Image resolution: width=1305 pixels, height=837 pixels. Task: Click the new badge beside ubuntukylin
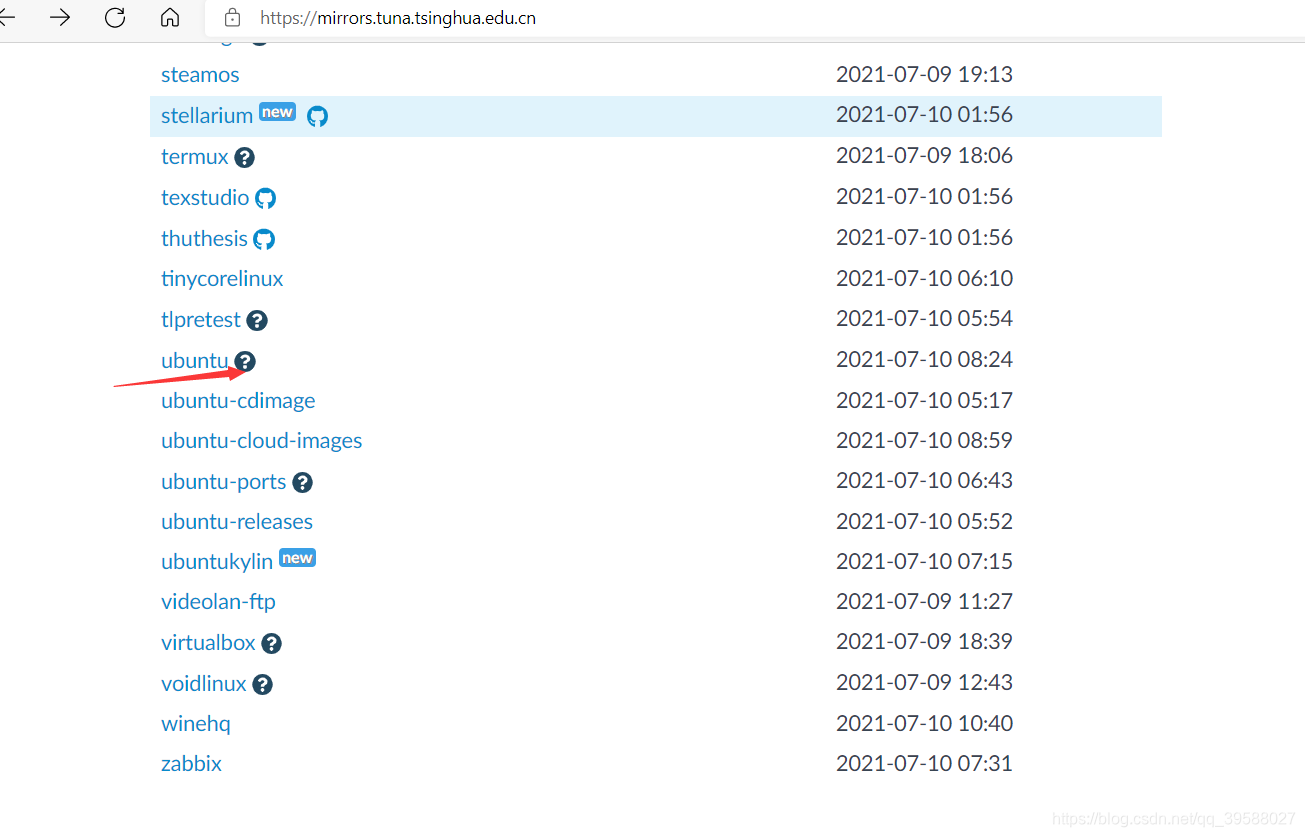click(x=297, y=558)
